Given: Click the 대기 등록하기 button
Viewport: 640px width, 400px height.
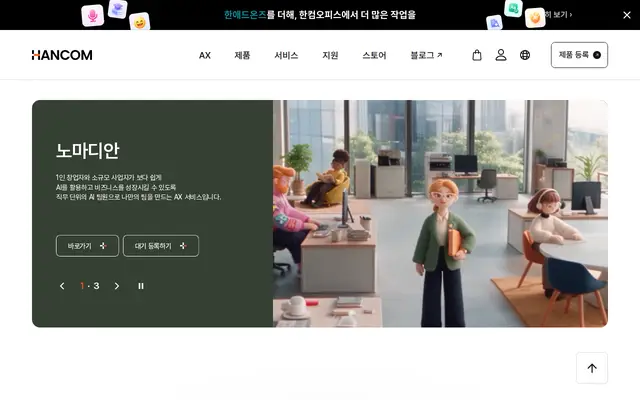Looking at the screenshot, I should [161, 246].
